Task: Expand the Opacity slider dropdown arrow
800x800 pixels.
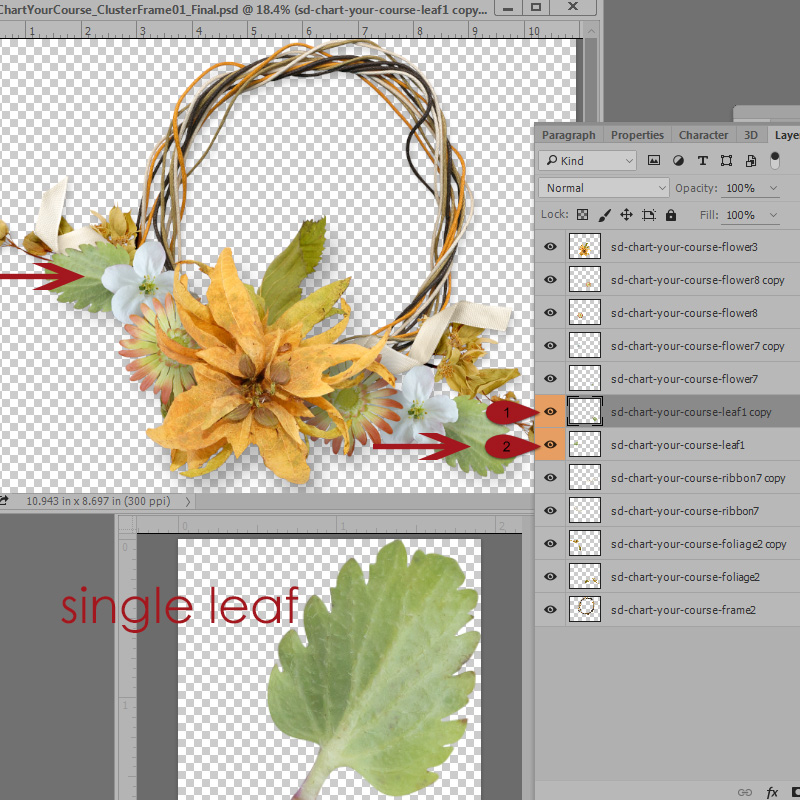Action: [773, 188]
